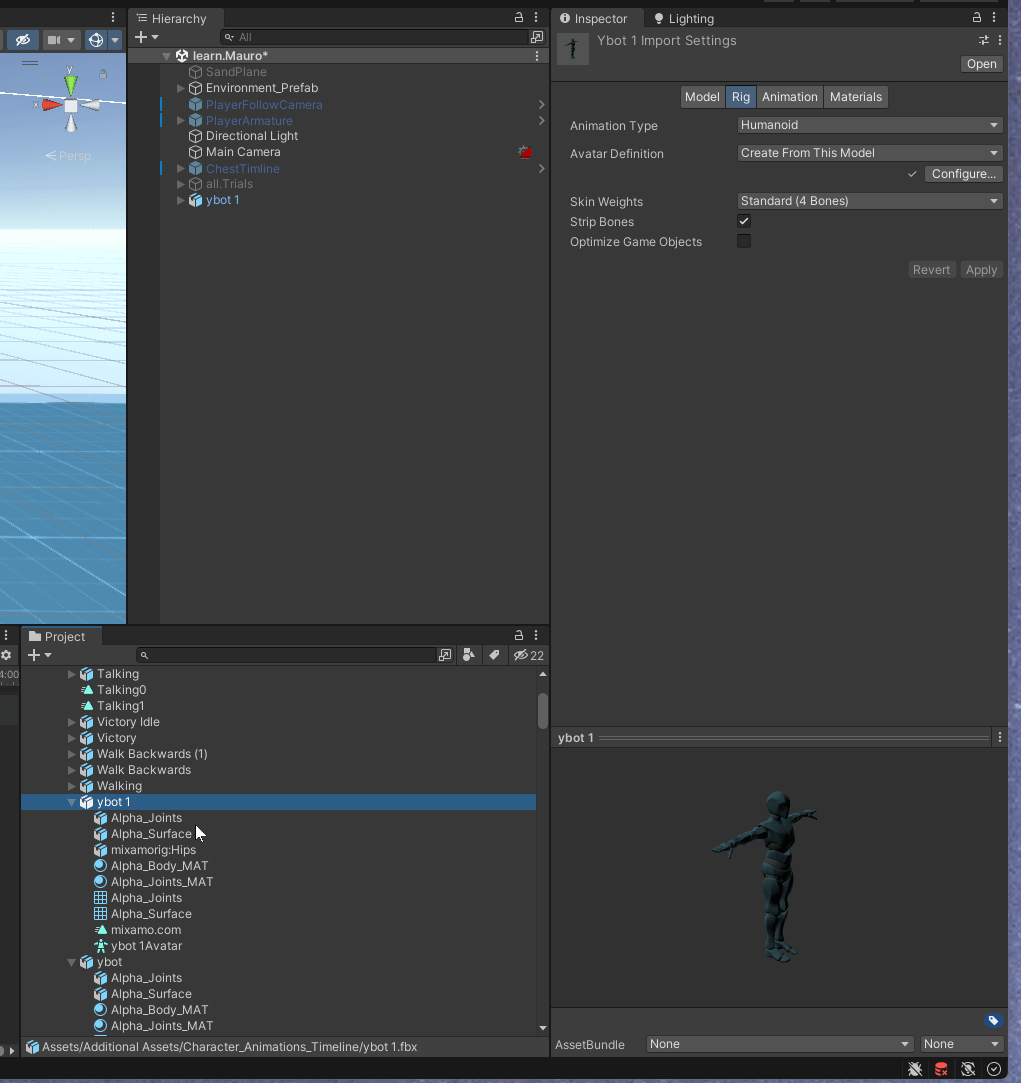Enable the Optimize Game Objects checkbox
The width and height of the screenshot is (1021, 1083).
[x=744, y=241]
